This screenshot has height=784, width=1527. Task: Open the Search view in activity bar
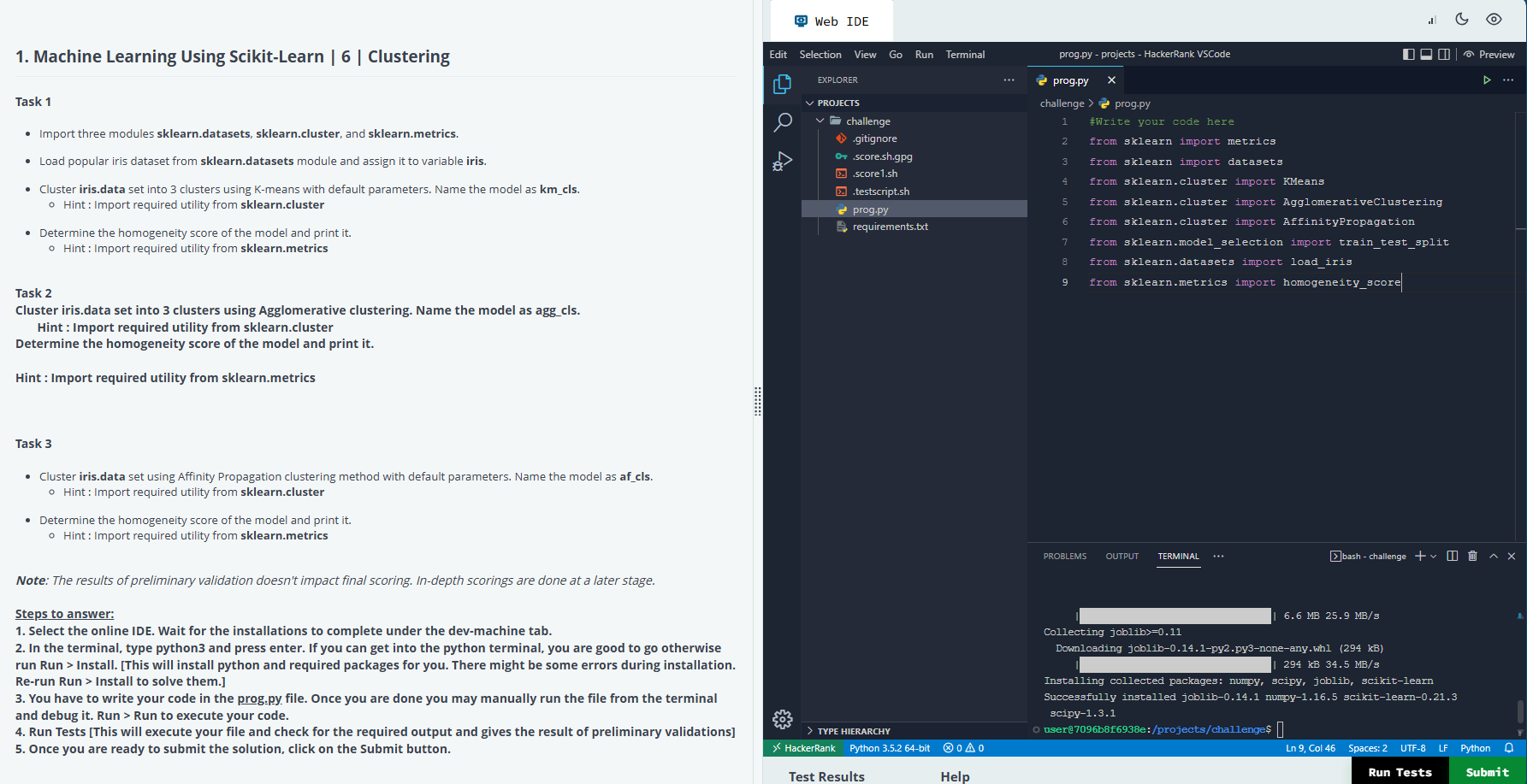tap(782, 122)
